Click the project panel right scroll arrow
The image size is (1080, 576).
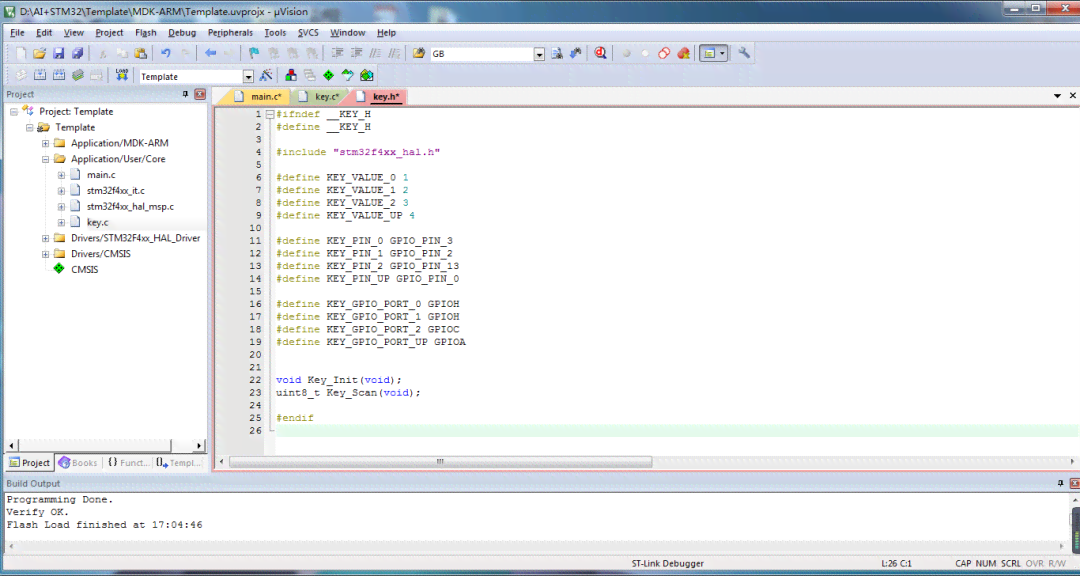point(199,446)
